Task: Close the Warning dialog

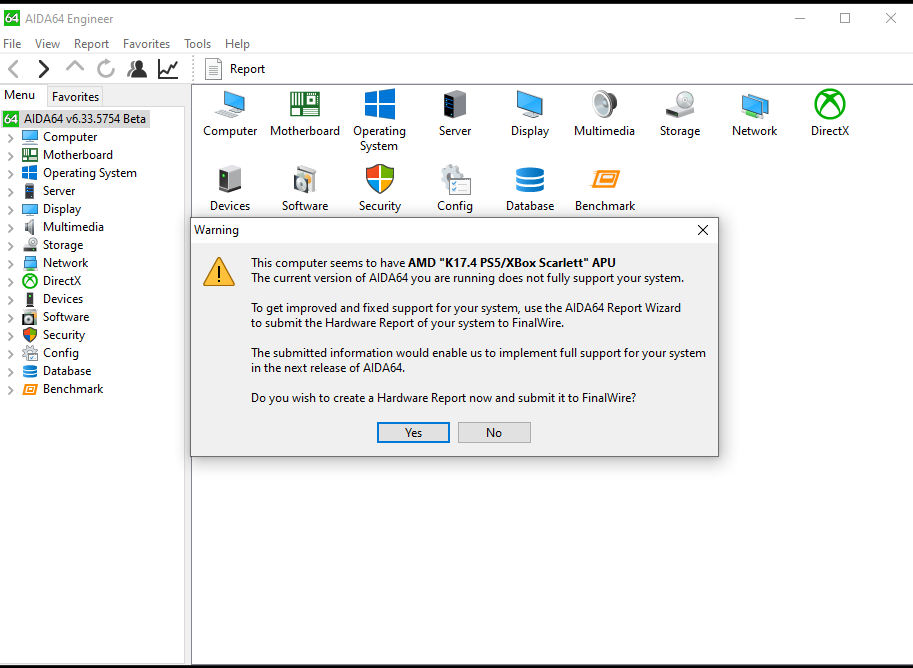Action: click(703, 230)
